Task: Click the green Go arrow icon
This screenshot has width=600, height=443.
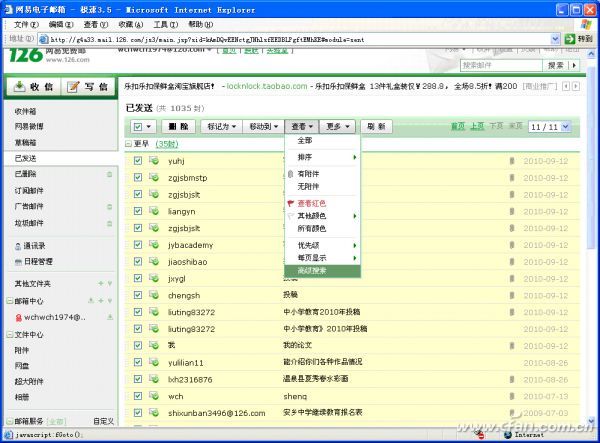Action: (570, 39)
